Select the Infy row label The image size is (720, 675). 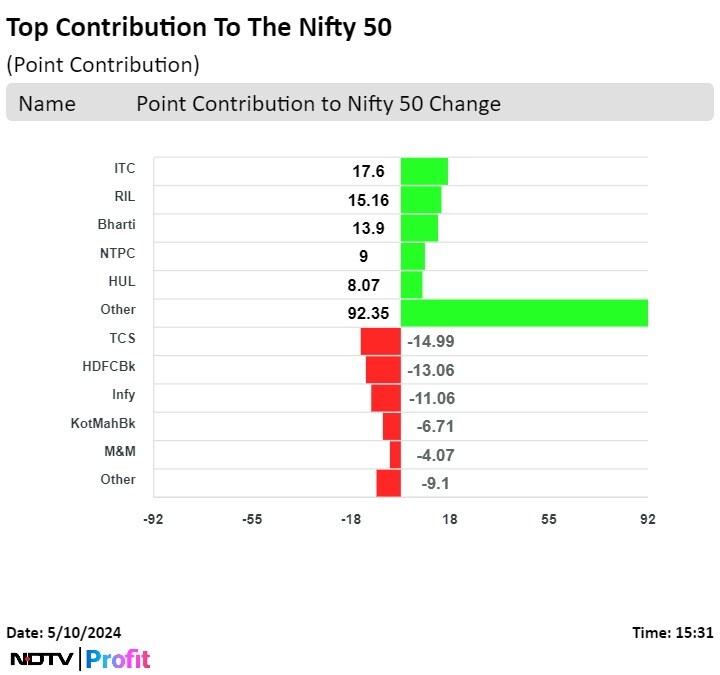click(123, 394)
